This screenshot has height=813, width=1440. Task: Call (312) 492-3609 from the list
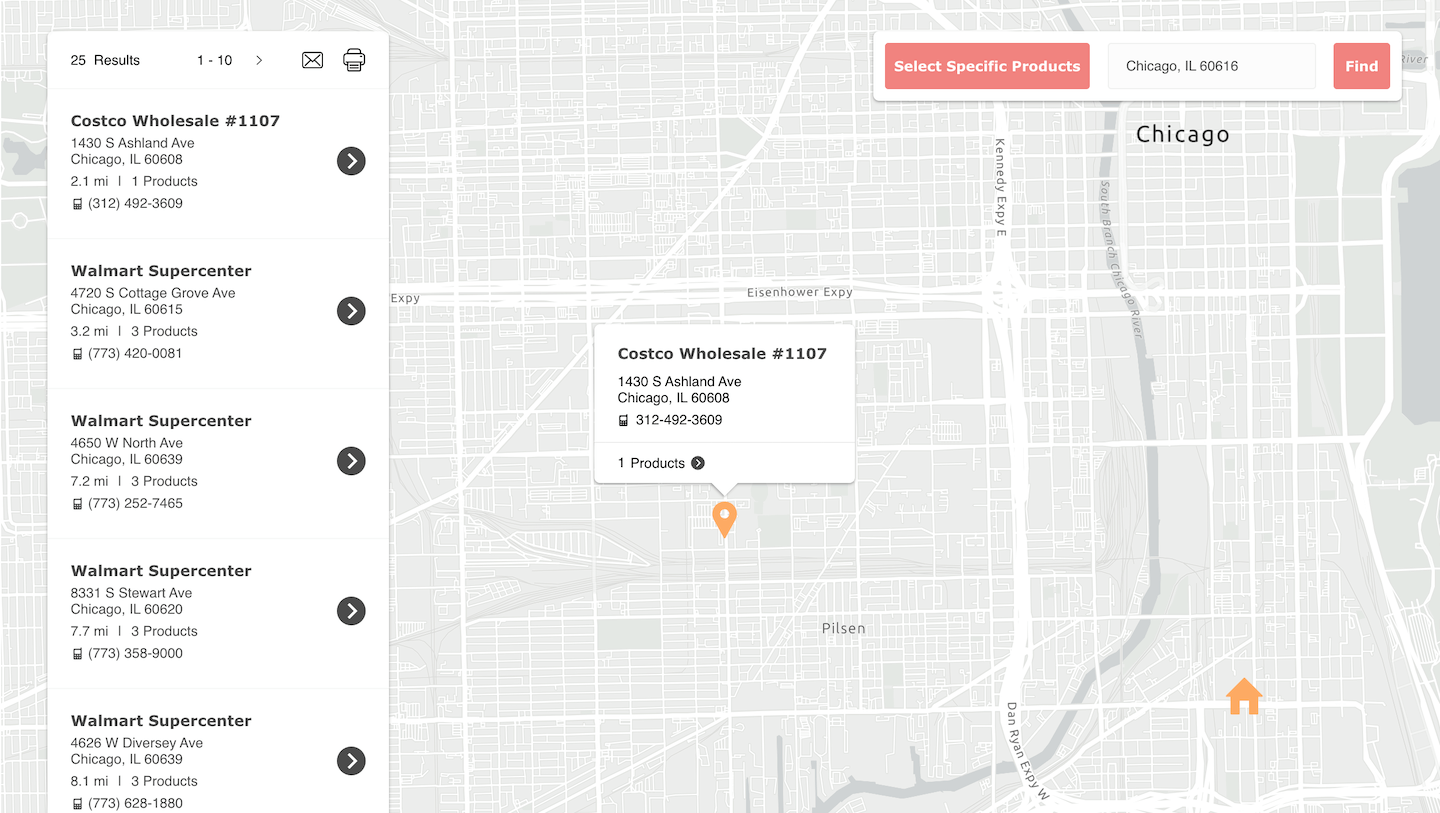click(x=135, y=204)
